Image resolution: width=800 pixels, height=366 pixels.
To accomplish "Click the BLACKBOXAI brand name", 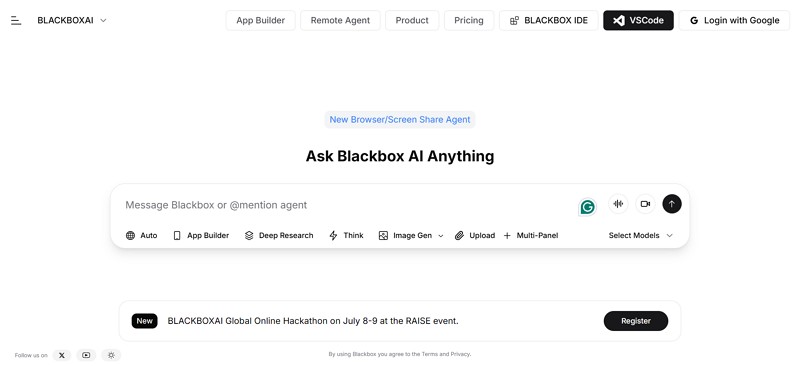I will tap(65, 20).
